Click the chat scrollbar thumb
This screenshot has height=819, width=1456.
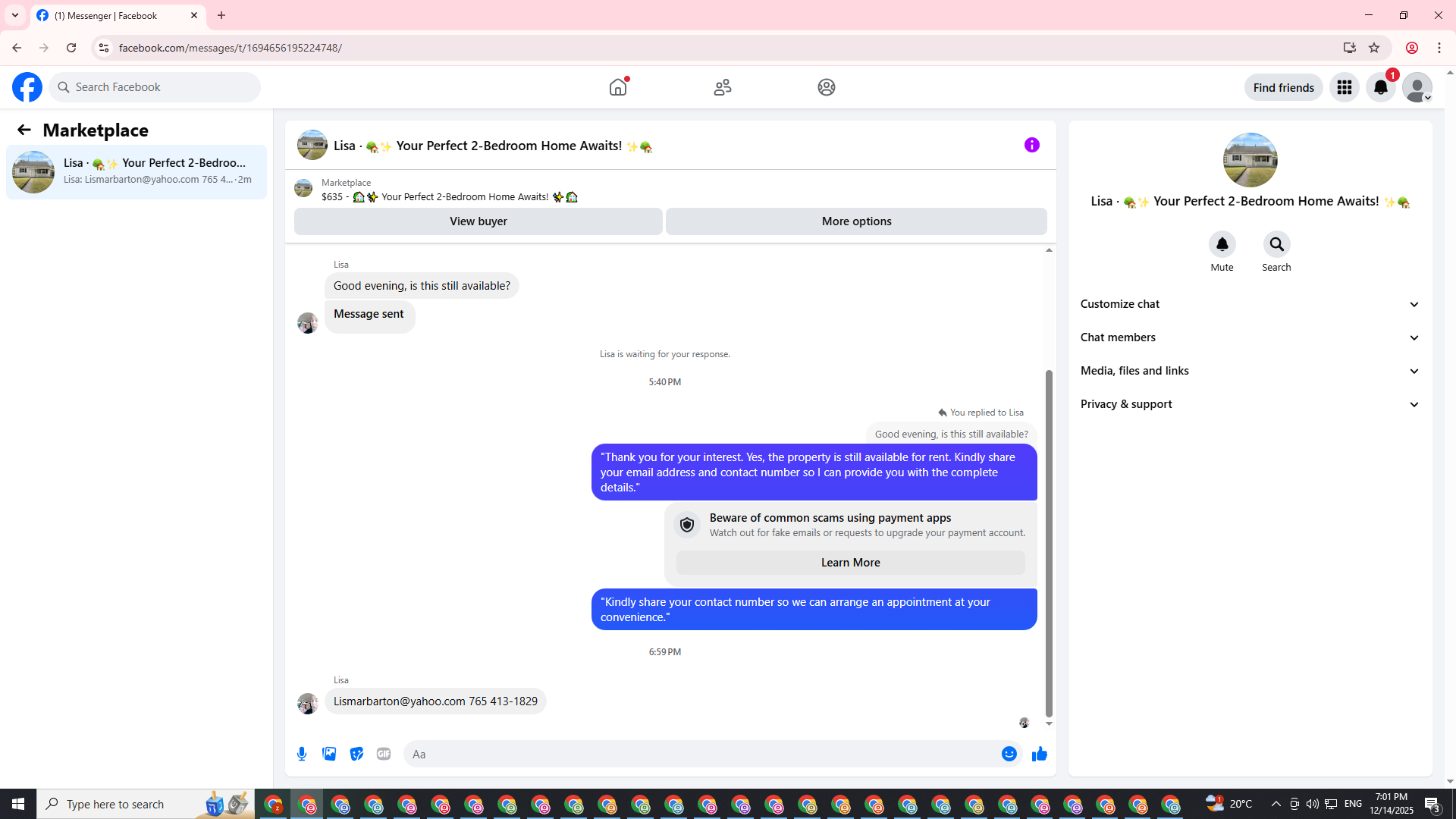(x=1049, y=542)
